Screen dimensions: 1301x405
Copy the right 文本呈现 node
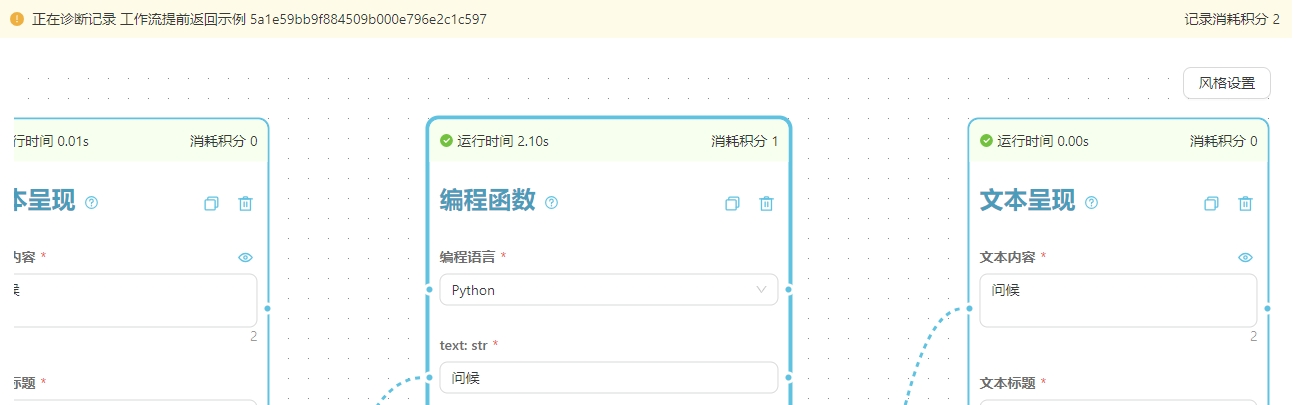1211,203
